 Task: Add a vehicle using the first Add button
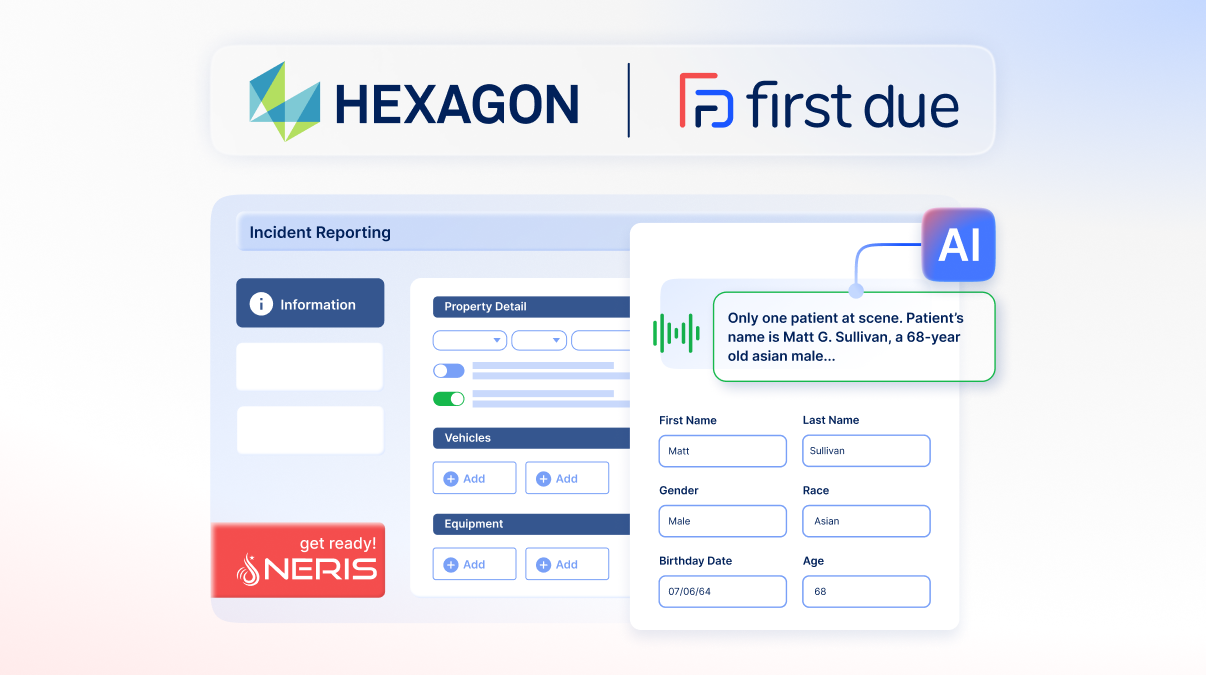coord(474,477)
